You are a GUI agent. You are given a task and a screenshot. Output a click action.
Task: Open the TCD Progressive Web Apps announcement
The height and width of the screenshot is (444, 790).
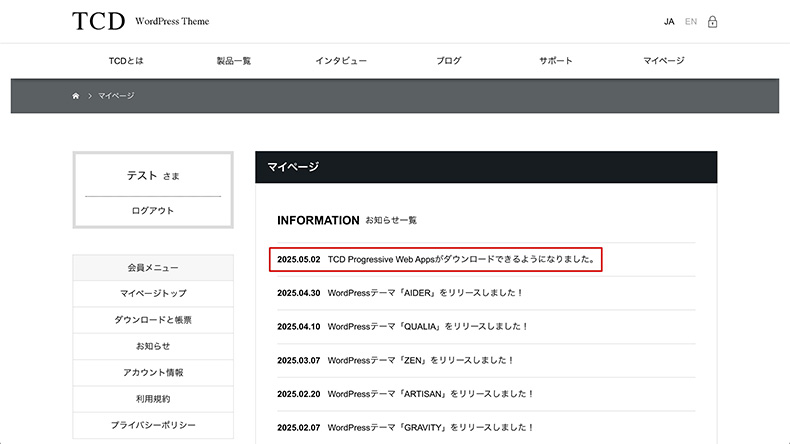[x=462, y=259]
